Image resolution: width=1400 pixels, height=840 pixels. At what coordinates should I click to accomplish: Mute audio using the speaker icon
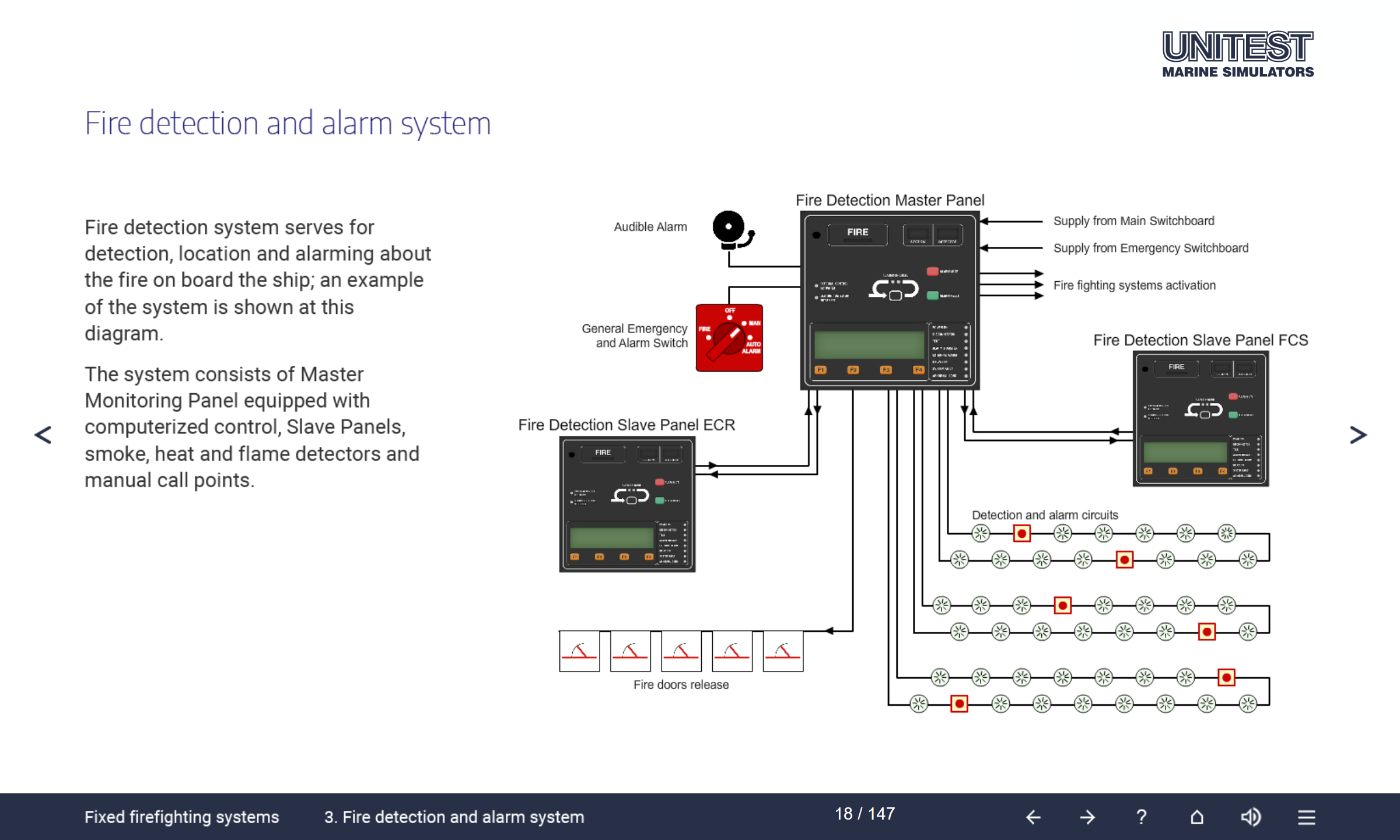(x=1250, y=817)
